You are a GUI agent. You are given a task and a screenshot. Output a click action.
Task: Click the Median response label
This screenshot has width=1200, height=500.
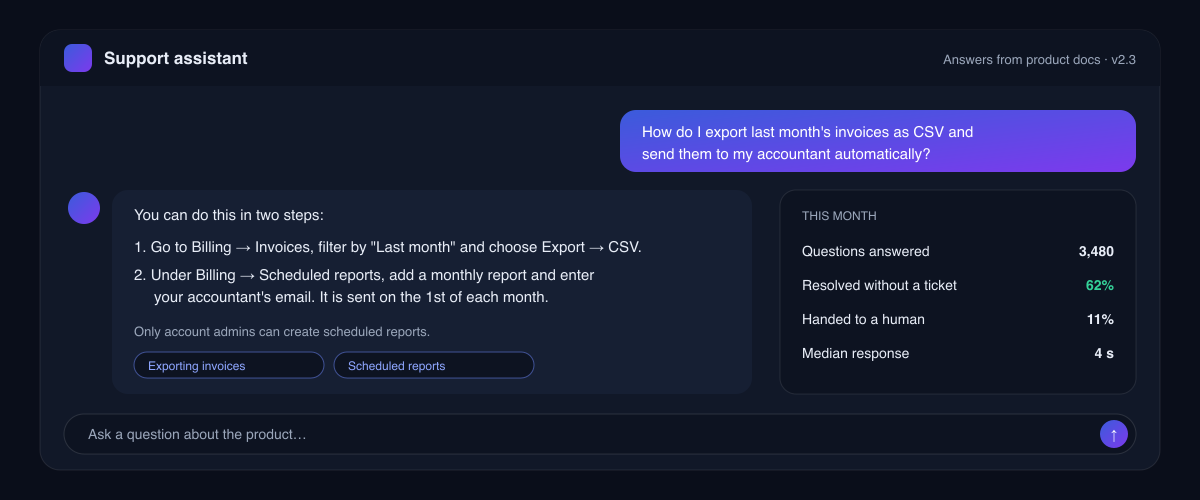(x=856, y=354)
